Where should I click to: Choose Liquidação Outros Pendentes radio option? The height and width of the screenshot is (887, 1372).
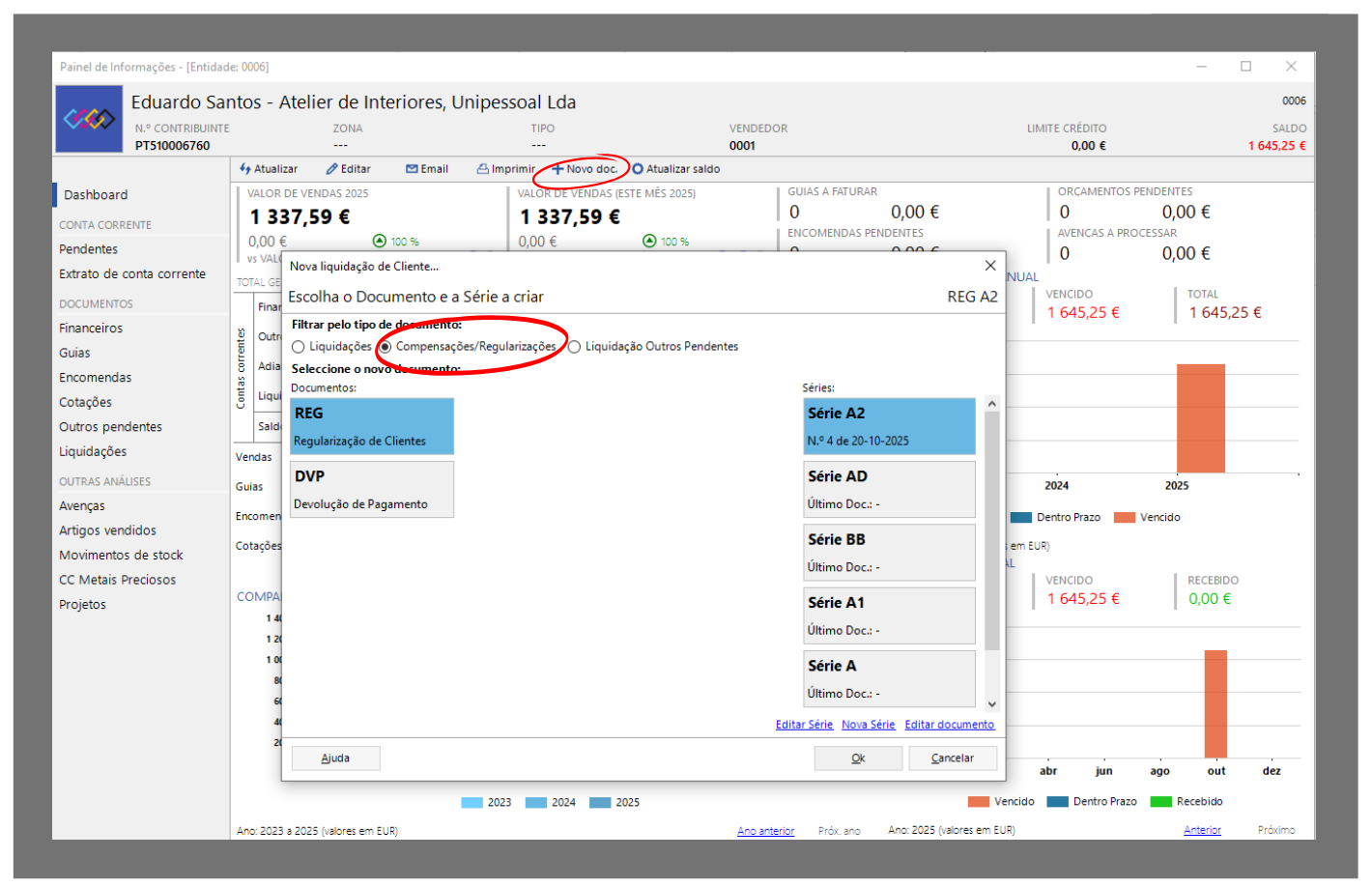click(575, 347)
